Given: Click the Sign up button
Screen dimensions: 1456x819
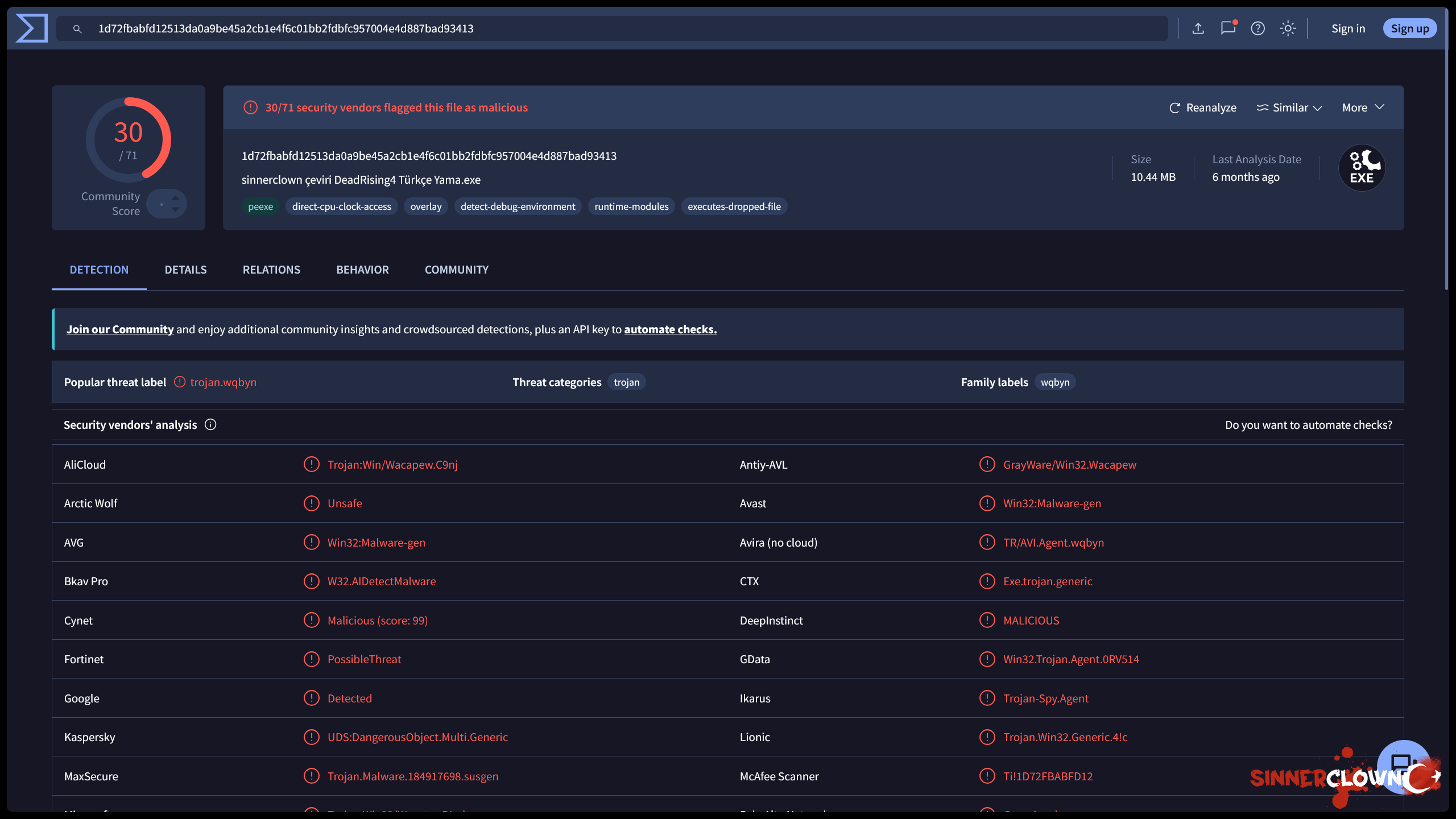Looking at the screenshot, I should click(1410, 28).
